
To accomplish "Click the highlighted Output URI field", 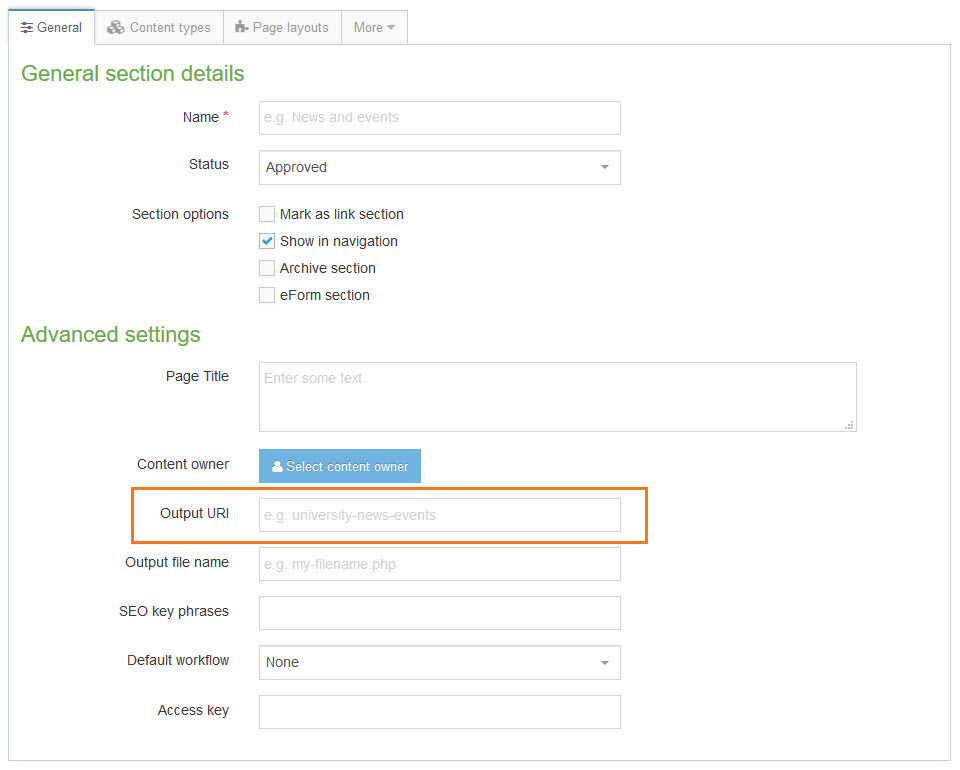I will coord(439,514).
